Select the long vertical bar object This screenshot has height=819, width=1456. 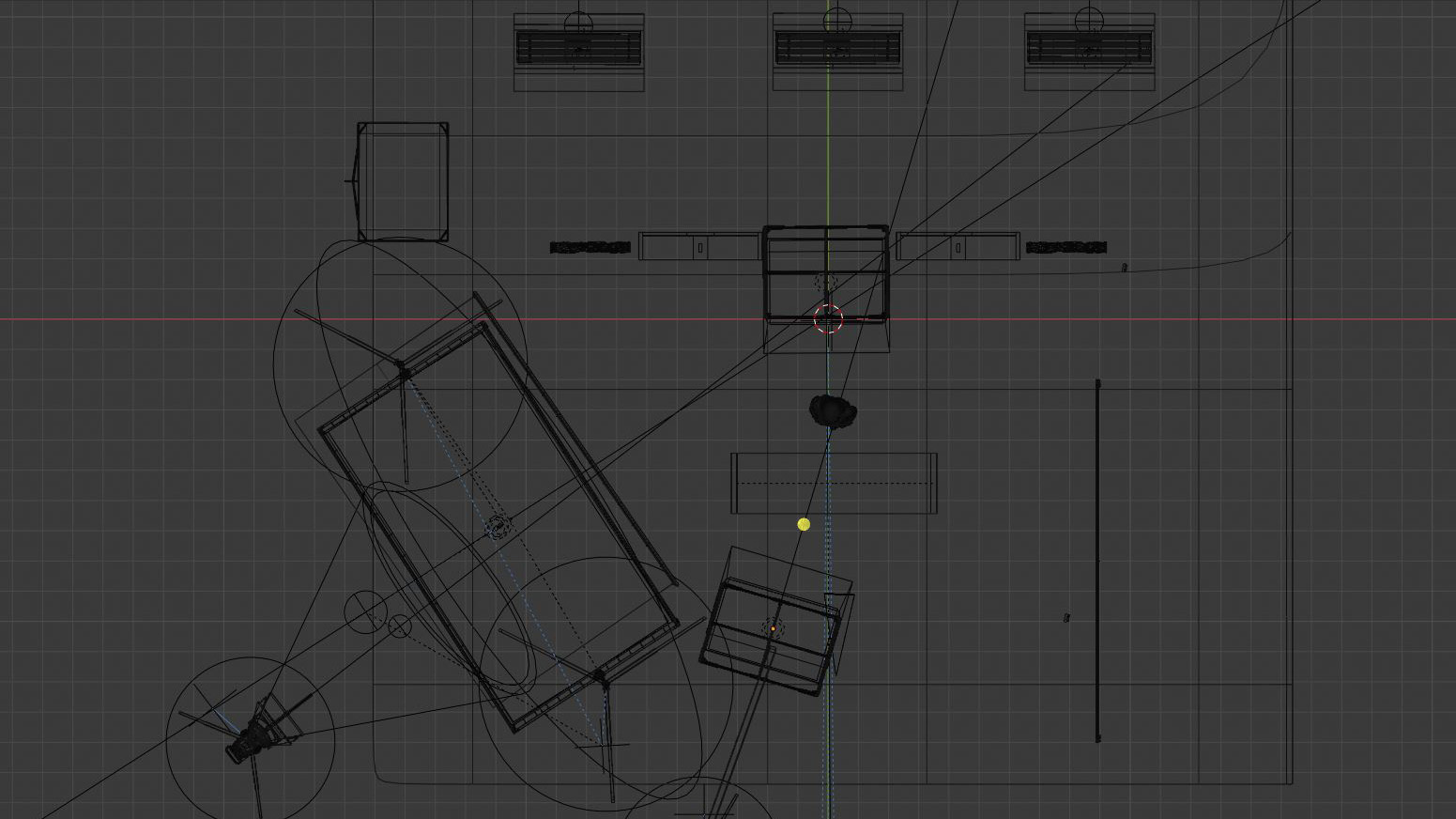pyautogui.click(x=1098, y=561)
